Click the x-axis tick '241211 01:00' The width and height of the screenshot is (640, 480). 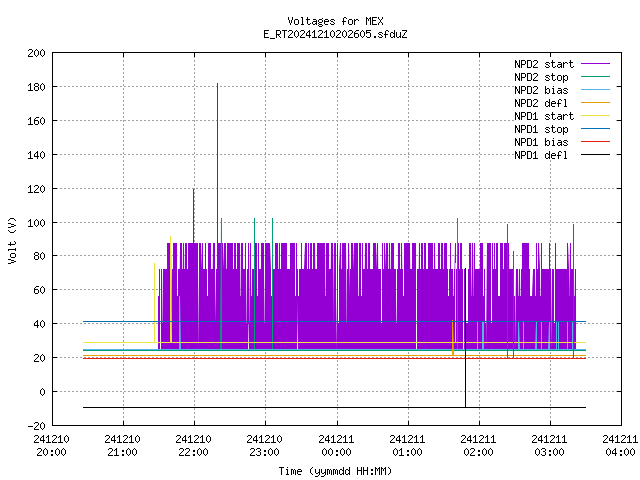tap(407, 446)
